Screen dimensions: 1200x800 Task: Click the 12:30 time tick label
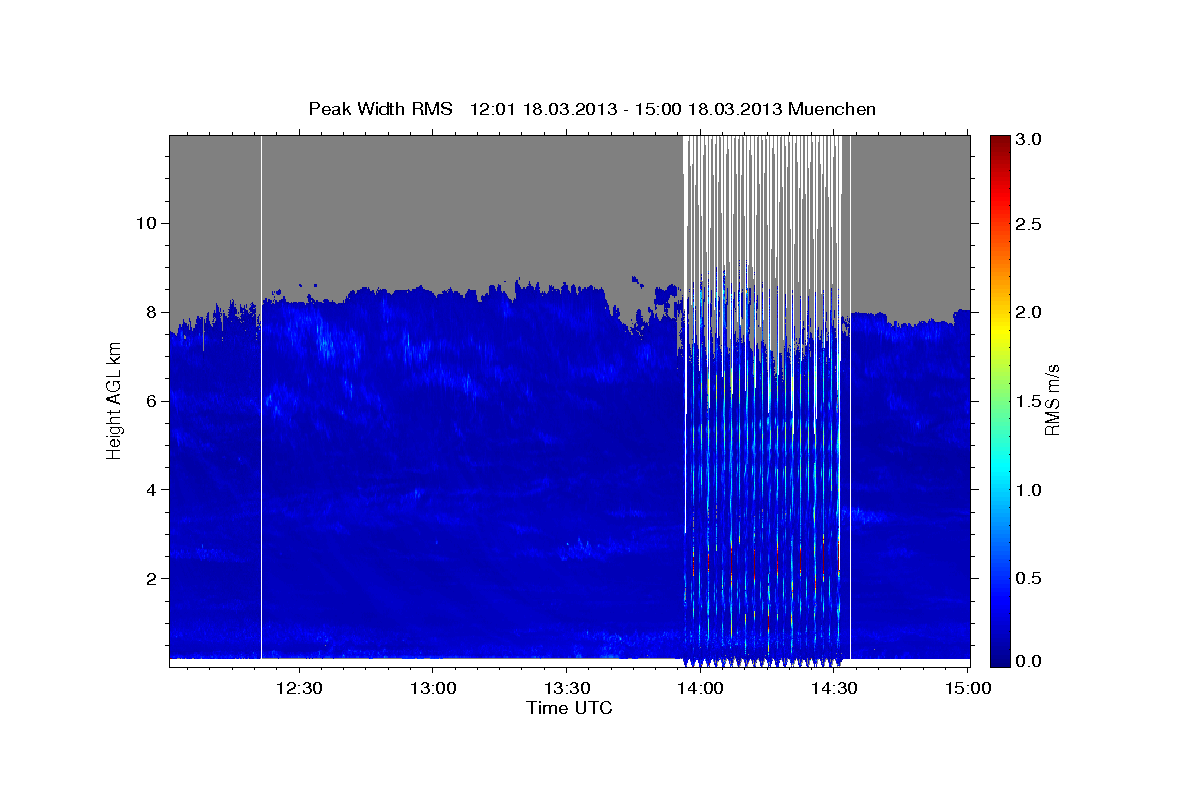298,688
